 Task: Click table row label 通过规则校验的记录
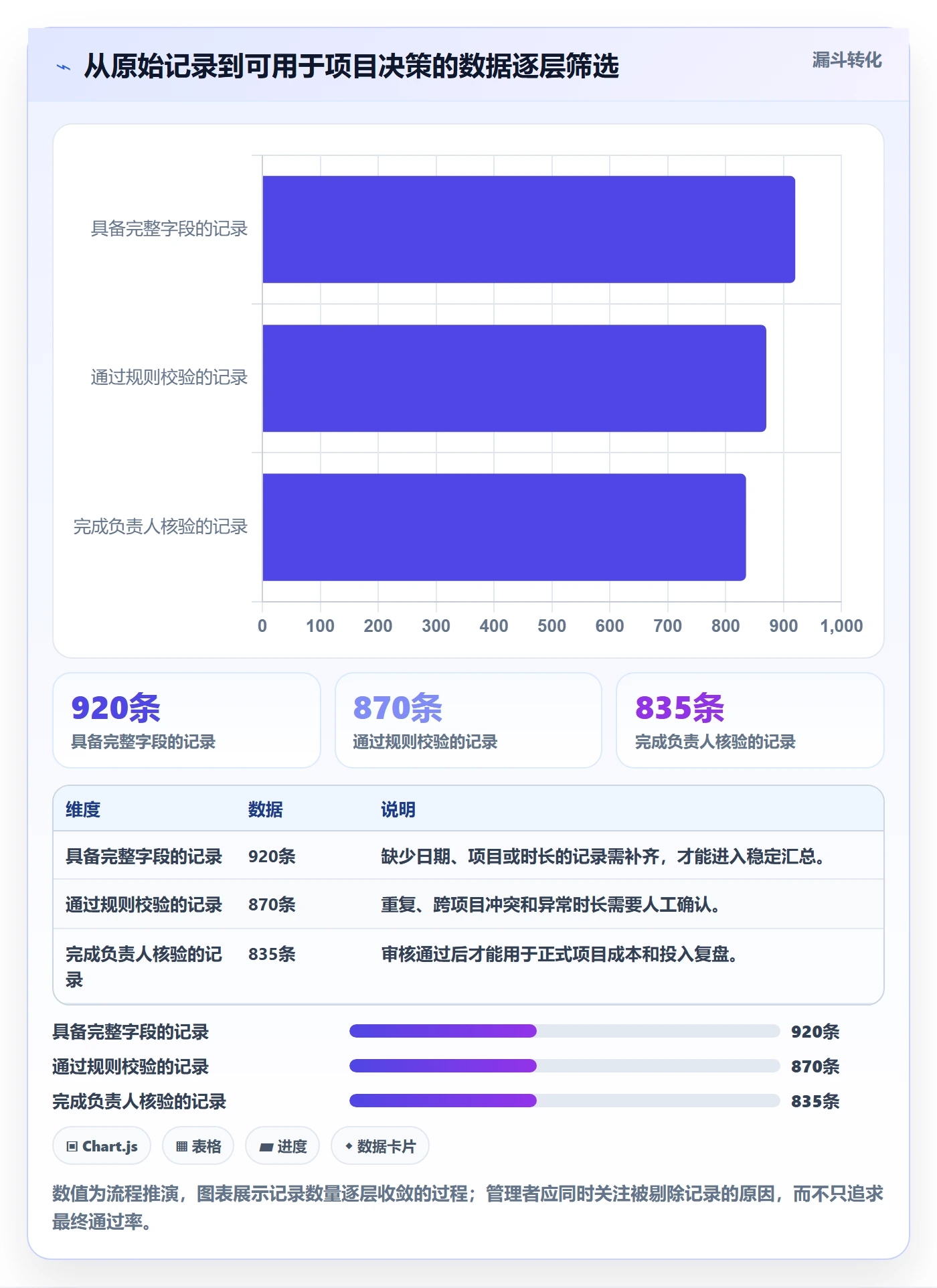pos(144,904)
